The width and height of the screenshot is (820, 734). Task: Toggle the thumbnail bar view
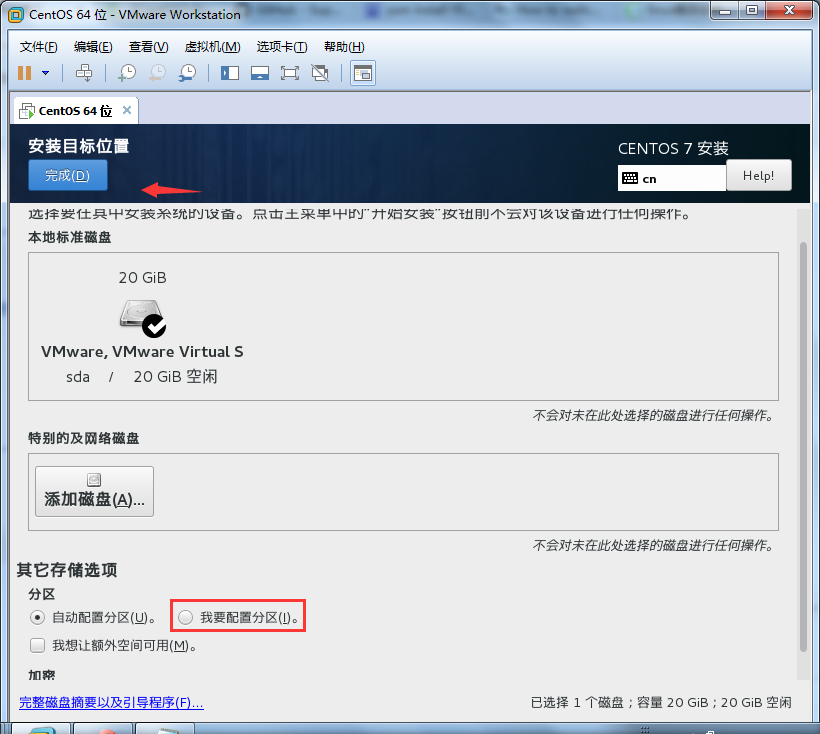[259, 73]
